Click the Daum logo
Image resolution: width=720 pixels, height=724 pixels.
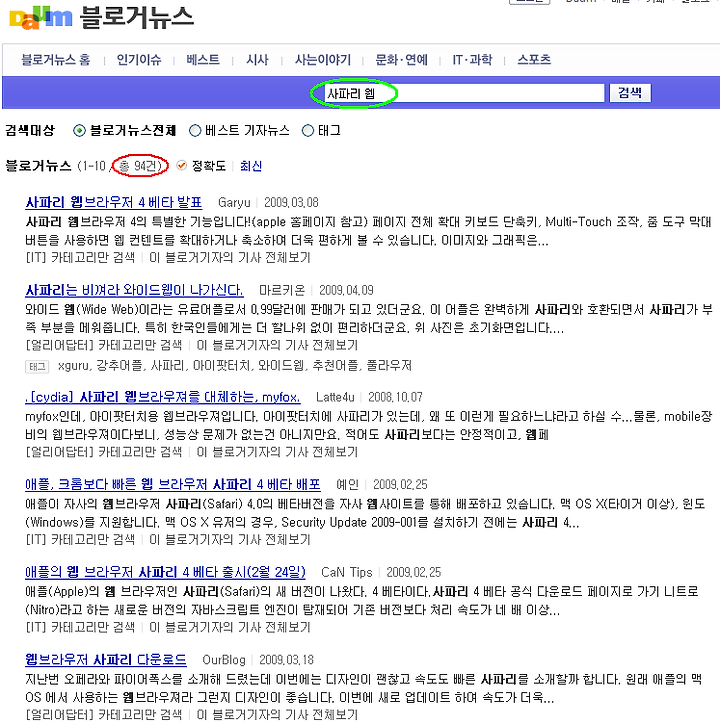pos(41,18)
